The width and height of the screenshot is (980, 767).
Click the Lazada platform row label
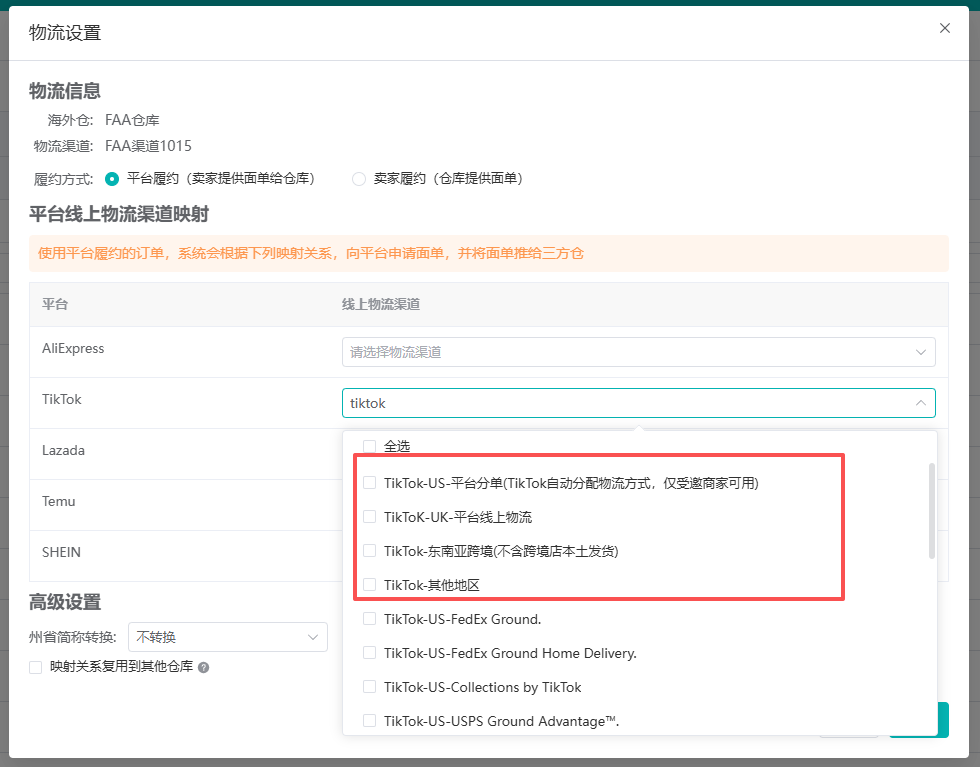63,450
